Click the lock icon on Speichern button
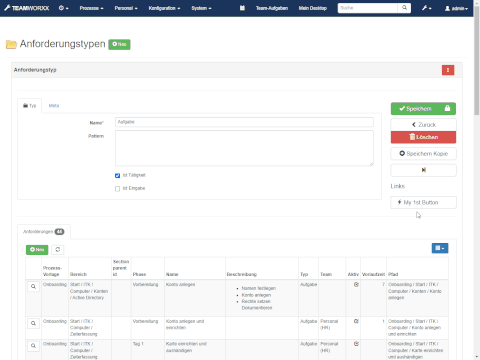This screenshot has width=480, height=360. (x=447, y=109)
